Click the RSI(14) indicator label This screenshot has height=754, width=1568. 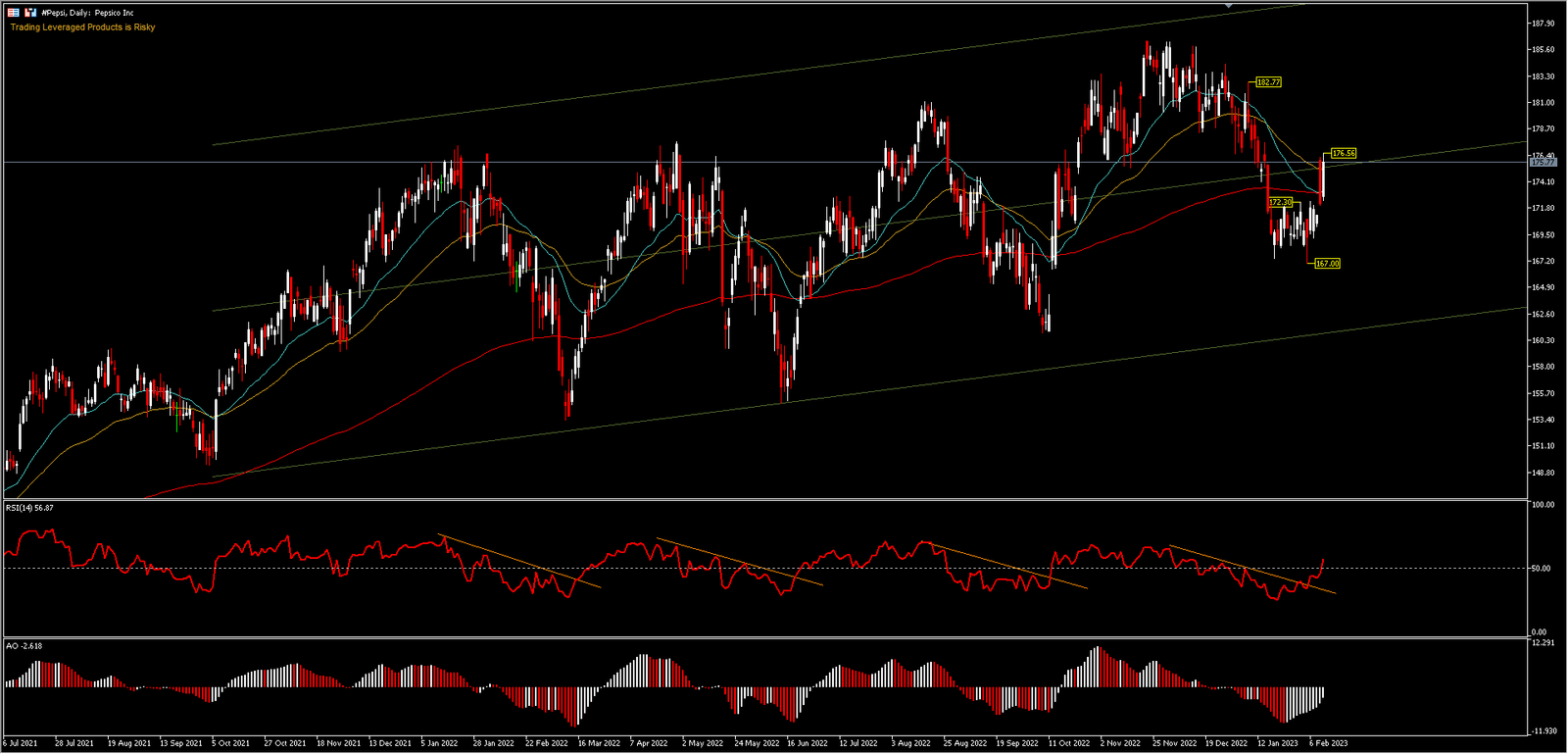(x=29, y=508)
